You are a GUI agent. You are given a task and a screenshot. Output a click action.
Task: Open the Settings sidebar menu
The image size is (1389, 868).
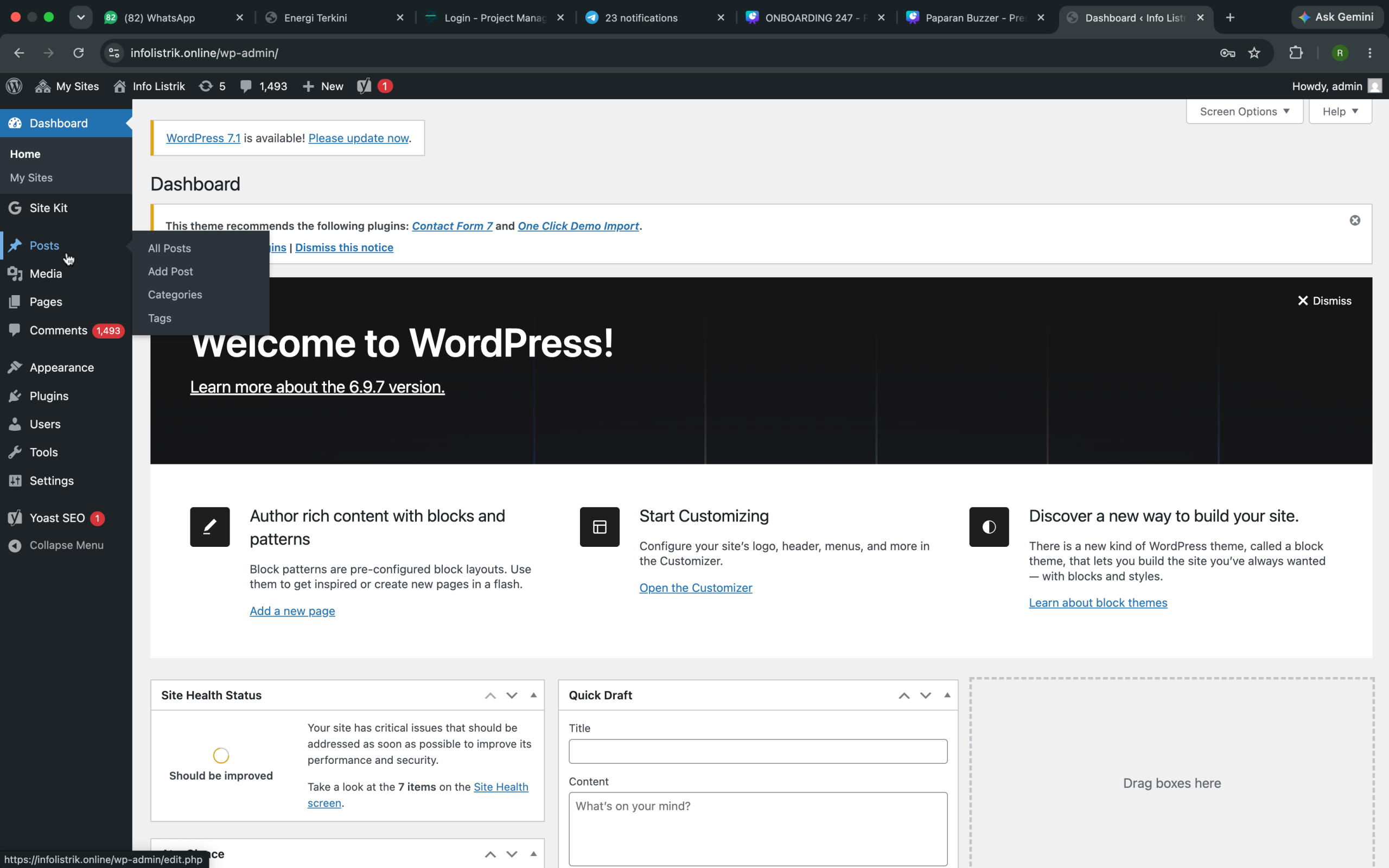[66, 481]
